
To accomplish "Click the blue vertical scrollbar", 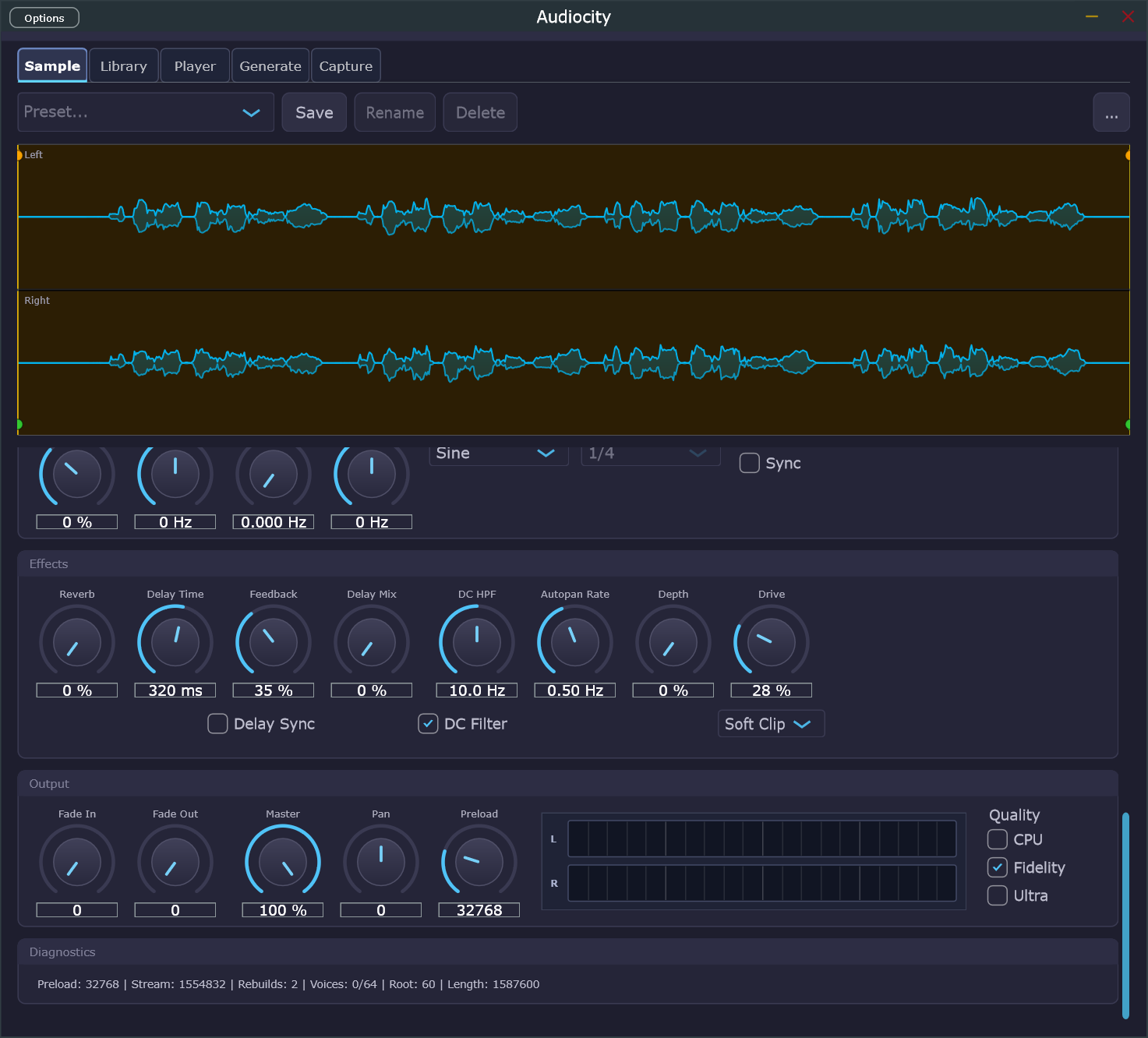I will click(1125, 916).
